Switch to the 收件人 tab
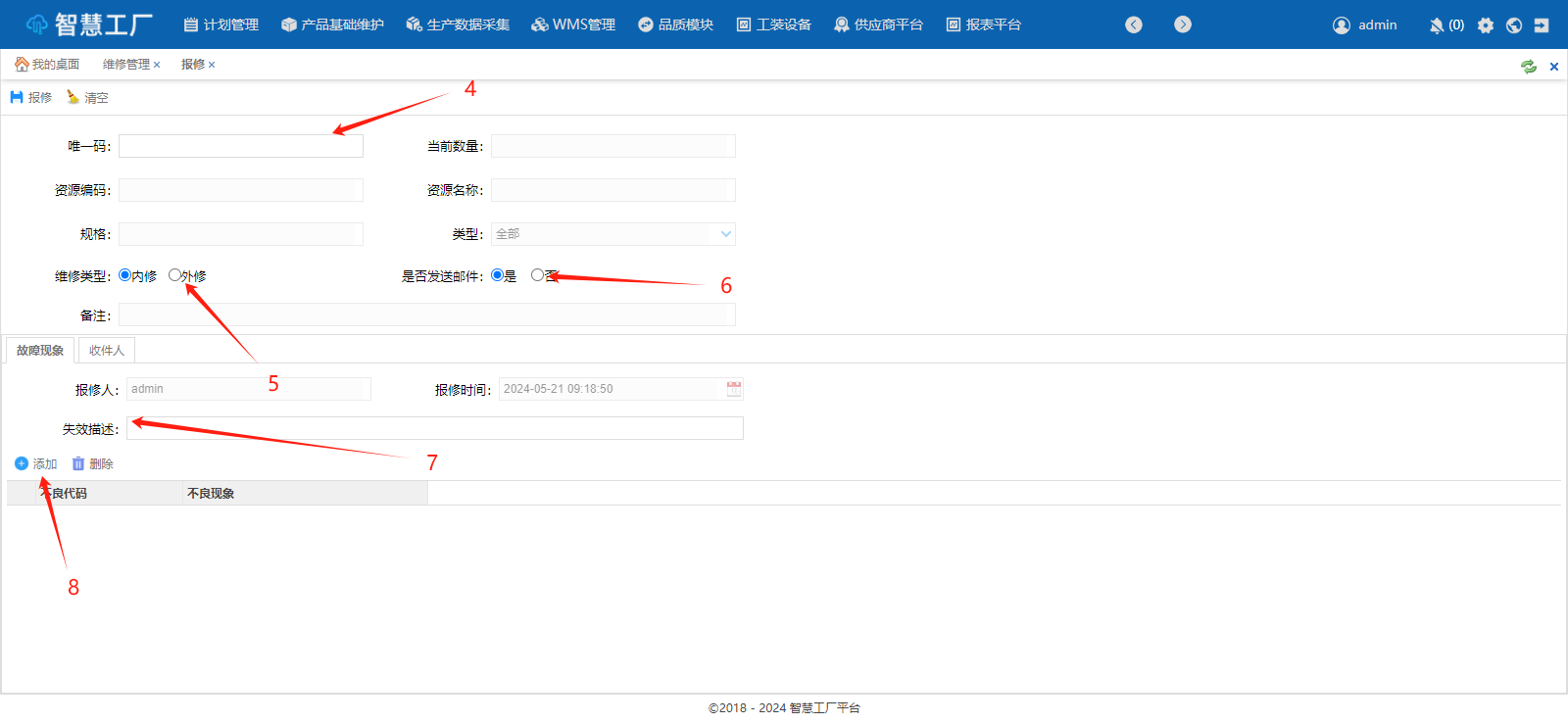Viewport: 1568px width, 724px height. [107, 351]
